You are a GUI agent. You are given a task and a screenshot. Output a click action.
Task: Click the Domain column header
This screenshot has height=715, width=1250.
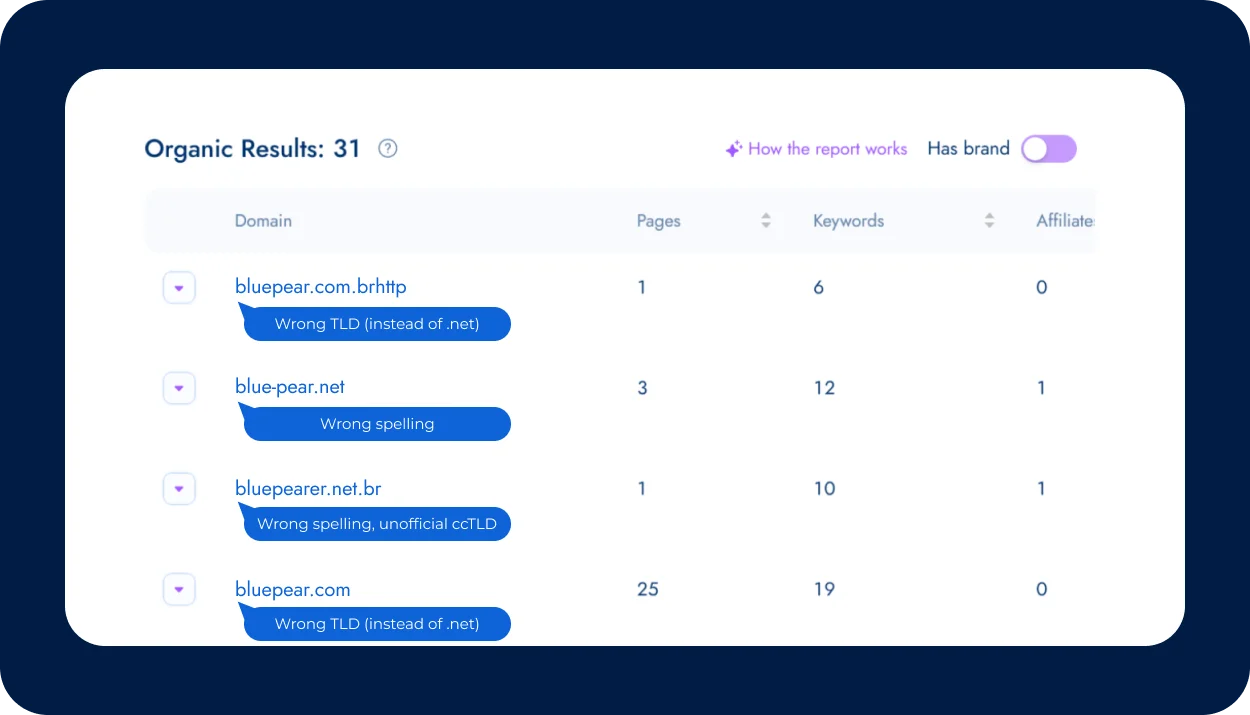click(x=263, y=221)
